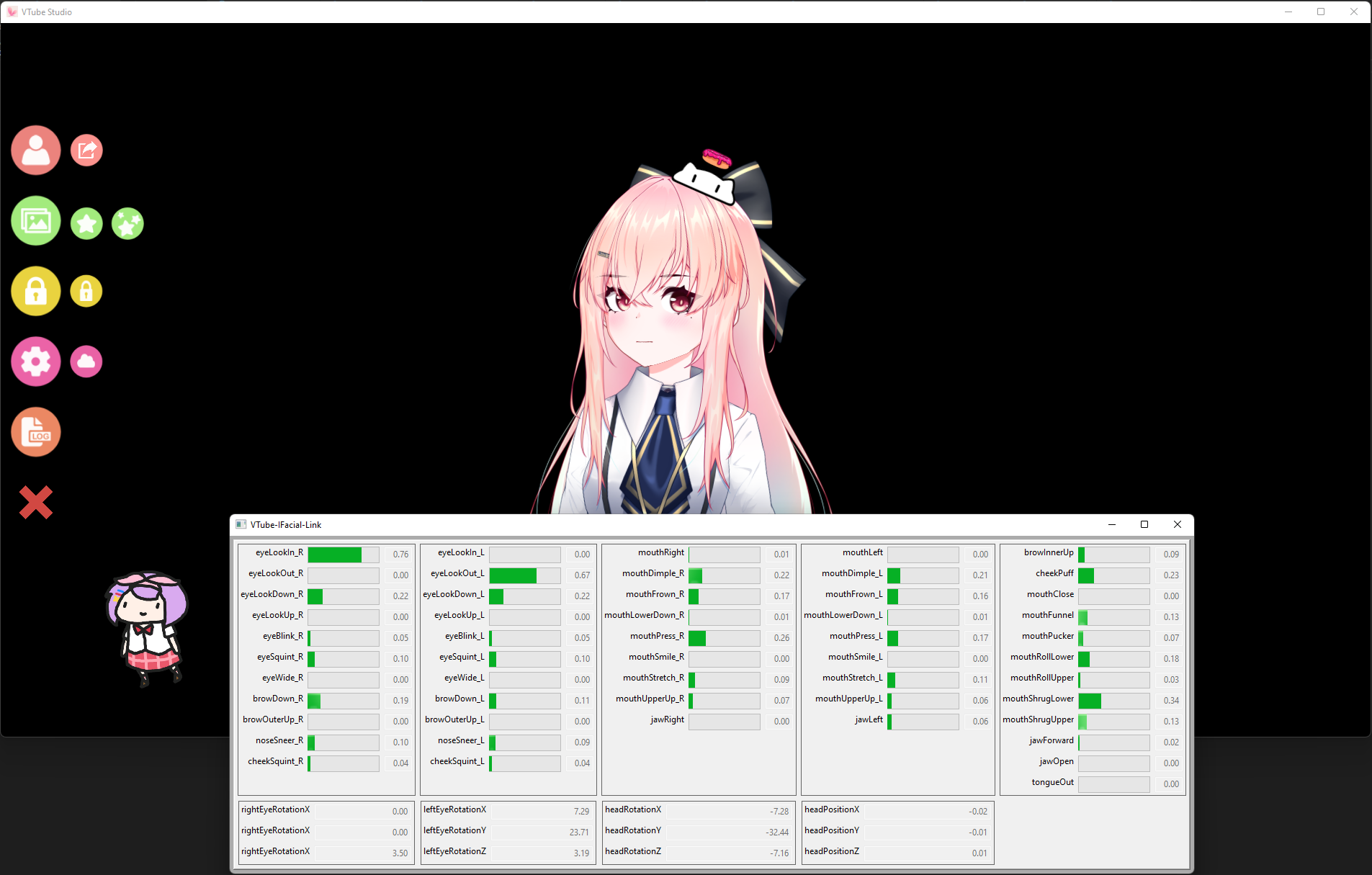Click the cheekSquint_L label
The image size is (1372, 875).
pyautogui.click(x=457, y=761)
